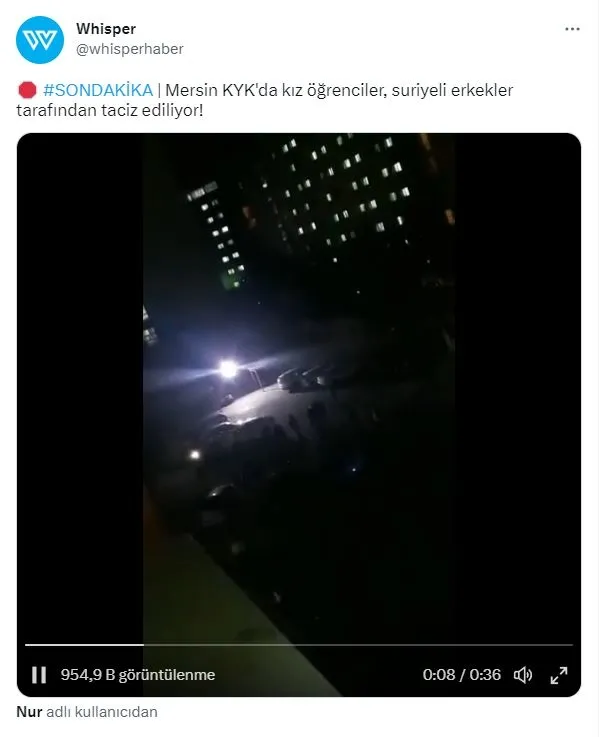
Task: Click the tweet text about Mersin KYK
Action: pyautogui.click(x=265, y=100)
